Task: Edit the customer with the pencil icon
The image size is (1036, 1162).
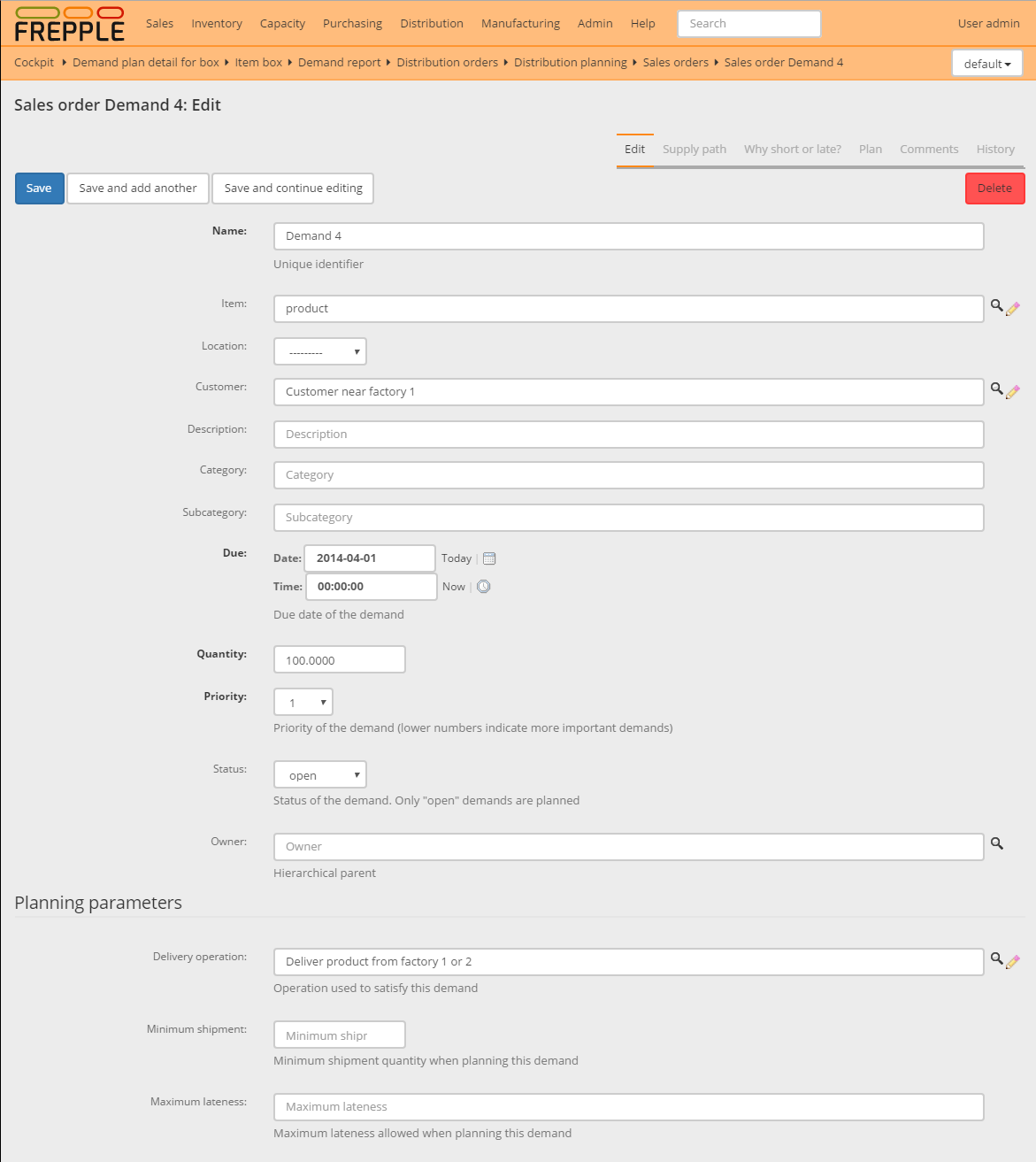Action: tap(1013, 391)
